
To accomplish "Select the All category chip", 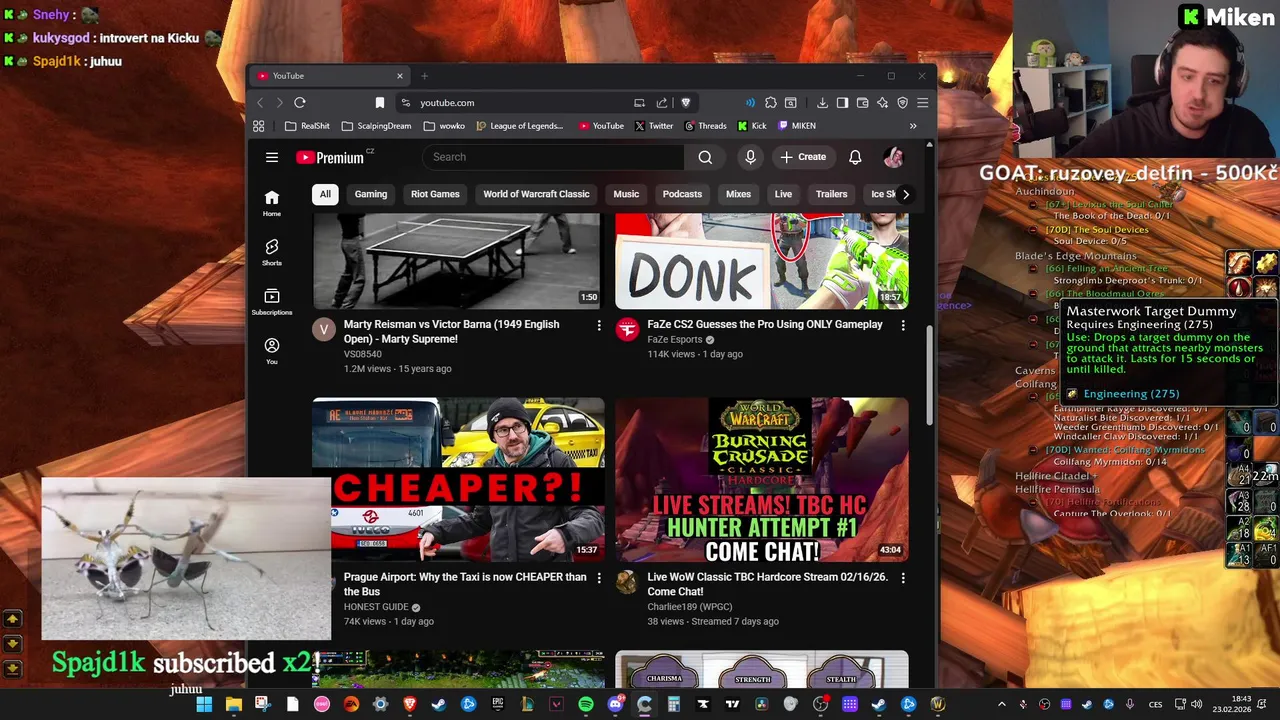I will 325,194.
